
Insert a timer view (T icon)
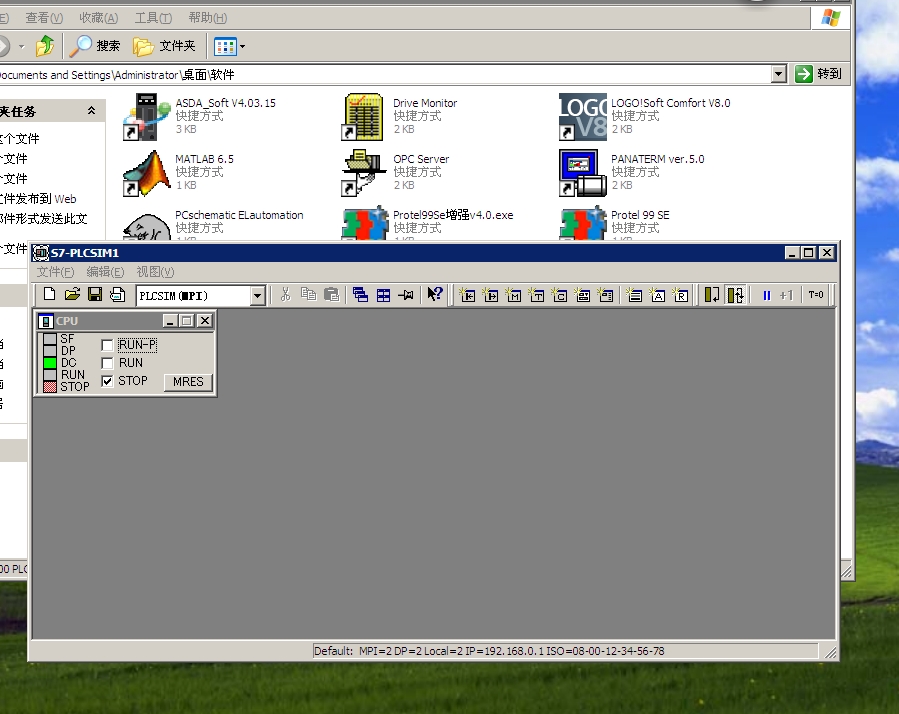[x=537, y=295]
